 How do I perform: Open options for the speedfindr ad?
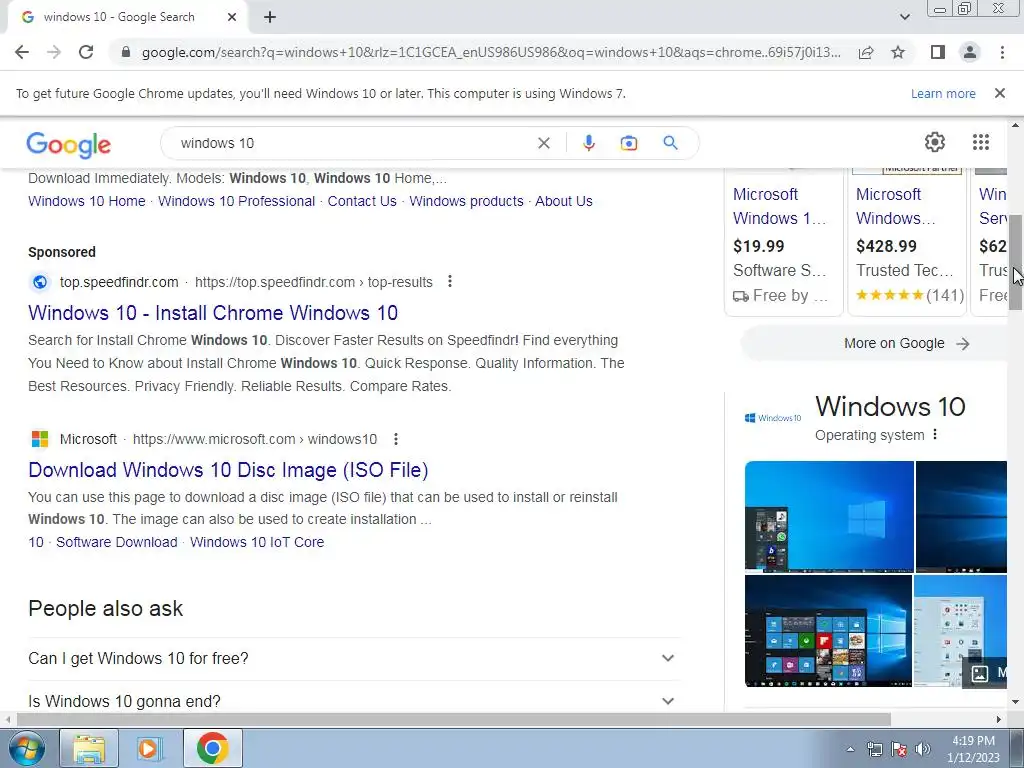click(x=449, y=281)
